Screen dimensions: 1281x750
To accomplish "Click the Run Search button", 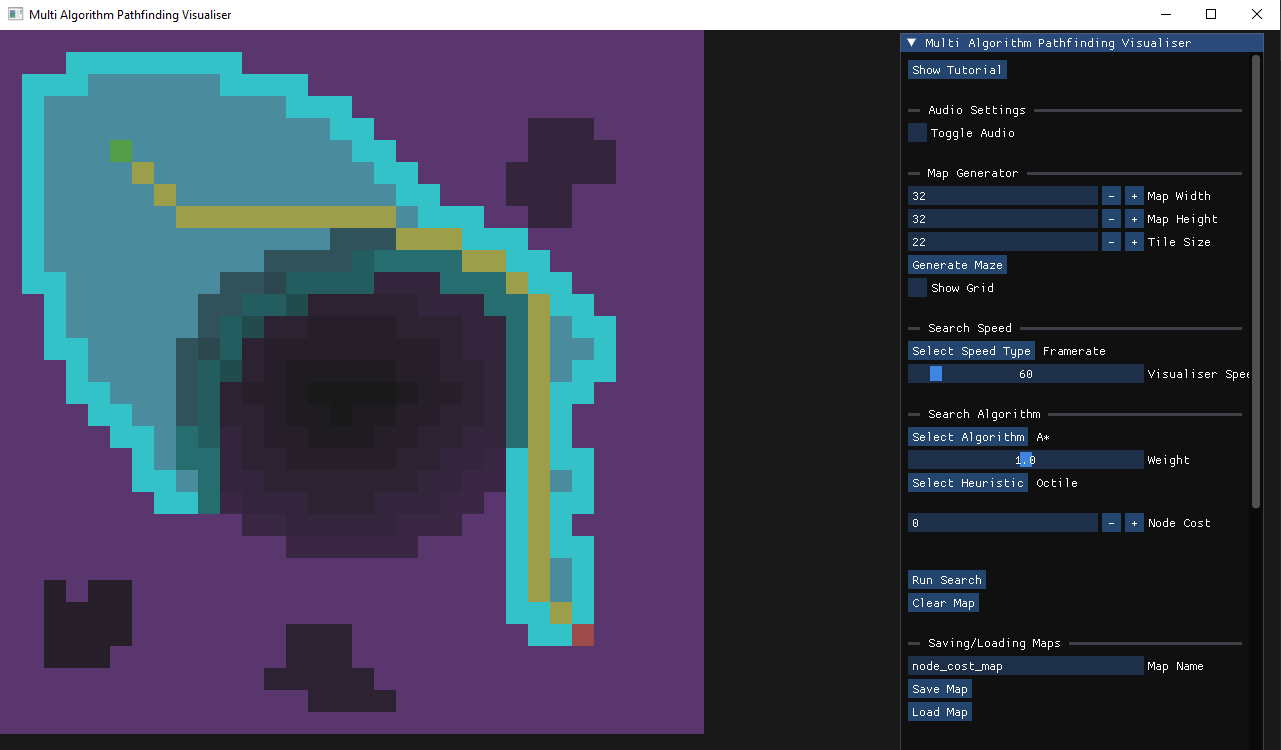I will click(x=947, y=580).
